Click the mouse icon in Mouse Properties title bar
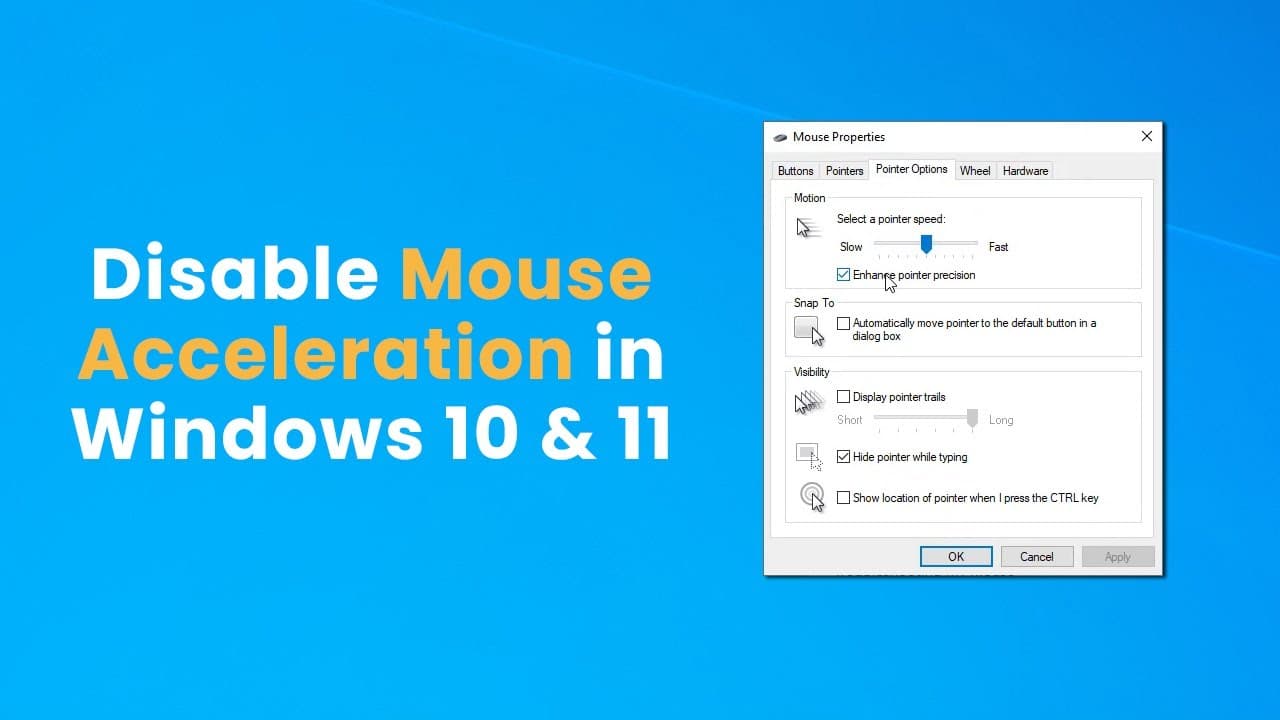 coord(780,137)
